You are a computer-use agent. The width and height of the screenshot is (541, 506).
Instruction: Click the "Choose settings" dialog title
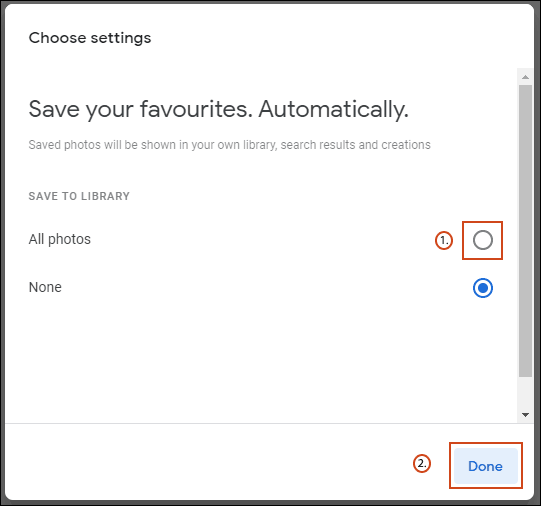point(90,38)
